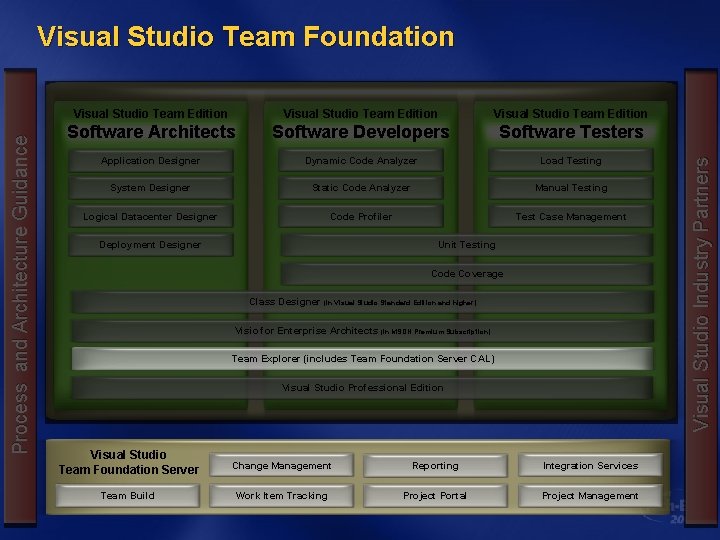Select the Code Coverage bar
The height and width of the screenshot is (540, 720).
coord(467,274)
